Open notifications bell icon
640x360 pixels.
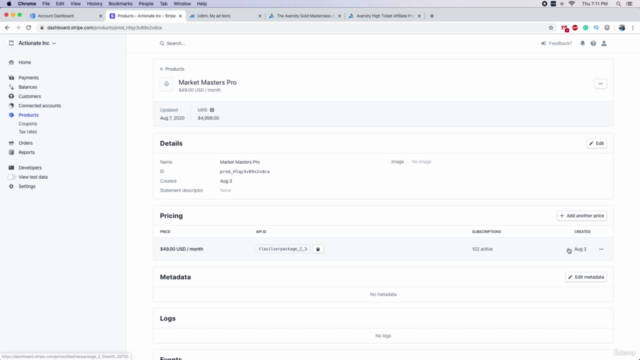pos(582,43)
